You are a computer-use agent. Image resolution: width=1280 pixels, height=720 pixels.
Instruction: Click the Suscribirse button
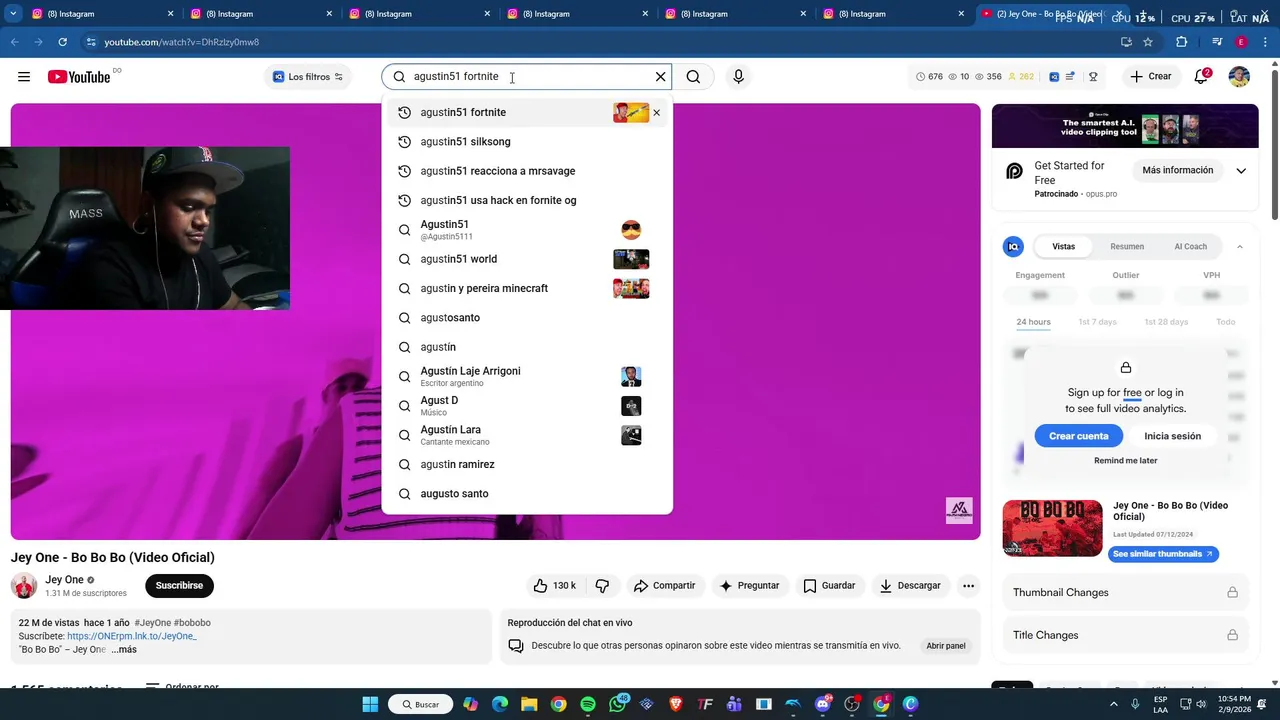click(179, 586)
